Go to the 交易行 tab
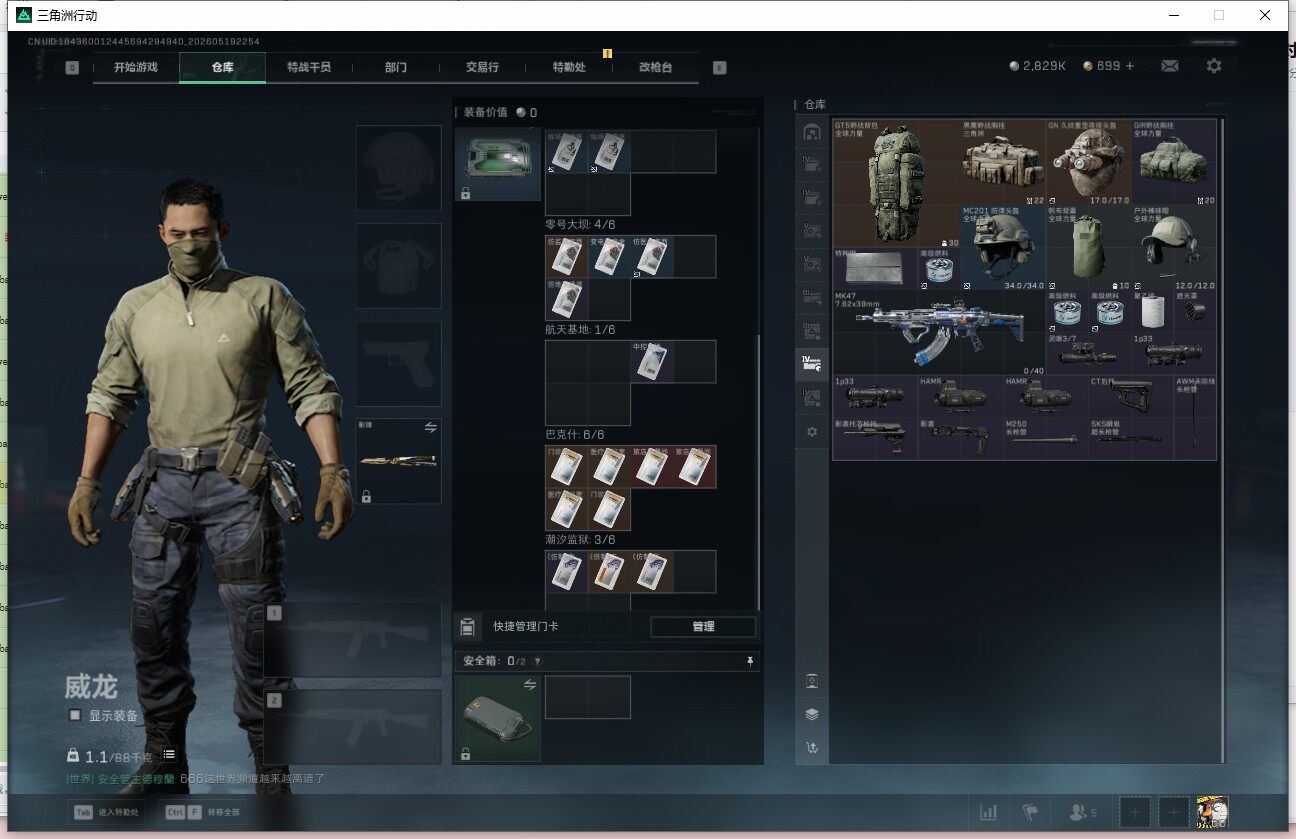 [482, 67]
